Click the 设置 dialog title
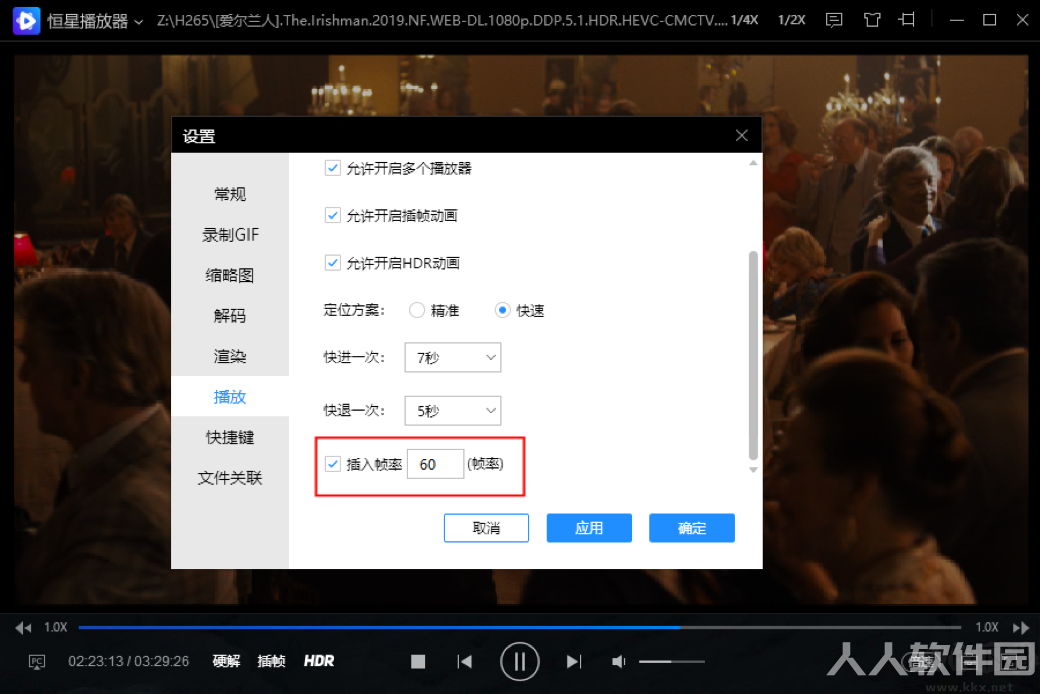1040x694 pixels. [199, 136]
